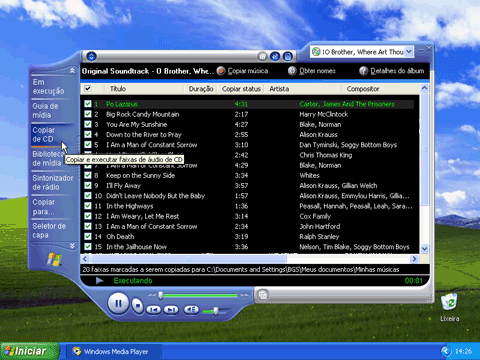This screenshot has height=360, width=480.
Task: Select track 12 I Am Weary, Let Me Rest
Action: coord(249,216)
